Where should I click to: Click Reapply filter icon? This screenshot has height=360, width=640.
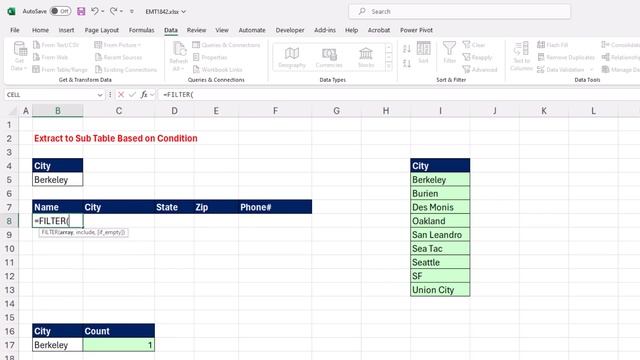[x=467, y=57]
